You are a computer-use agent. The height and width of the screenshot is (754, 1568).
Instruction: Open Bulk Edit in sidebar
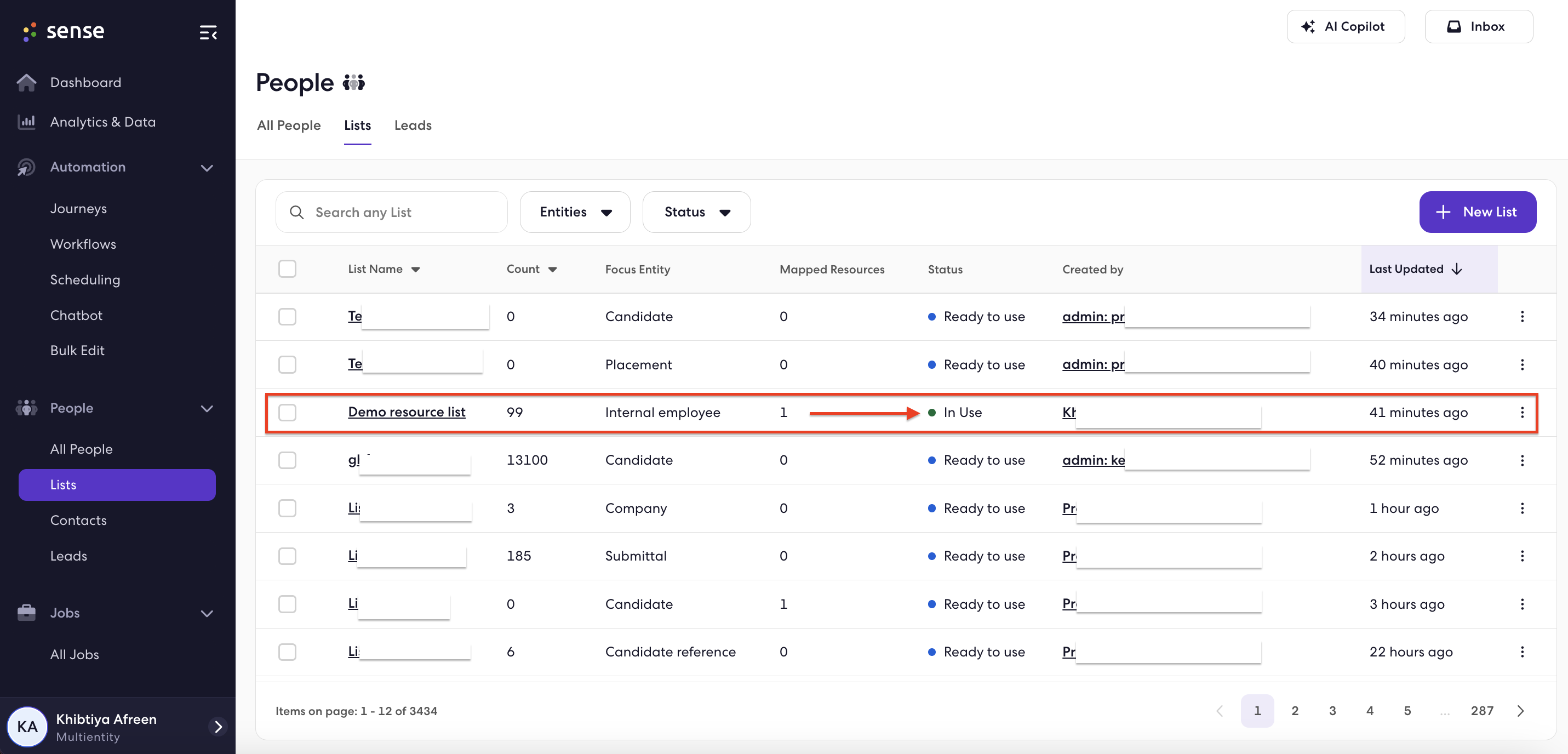pyautogui.click(x=77, y=350)
